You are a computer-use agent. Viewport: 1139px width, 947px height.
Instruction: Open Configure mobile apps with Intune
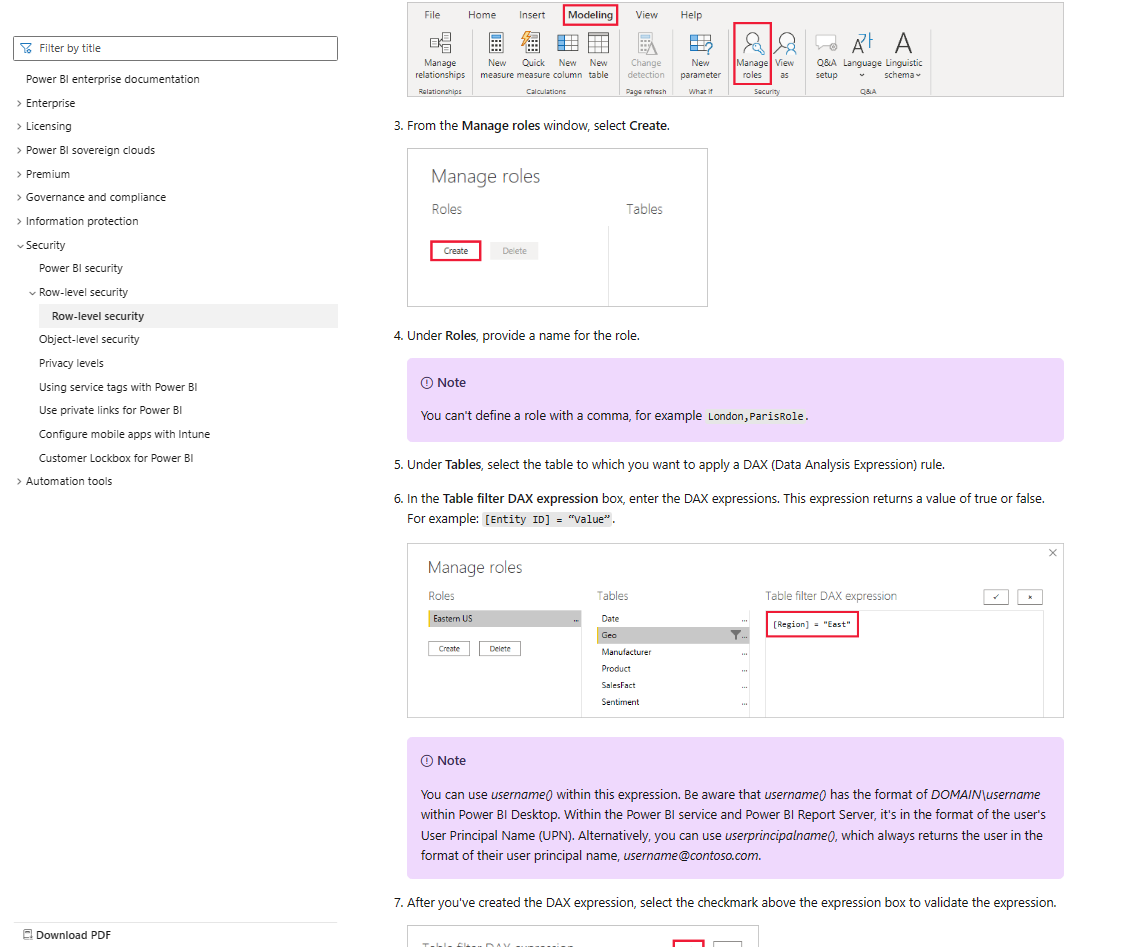coord(124,434)
